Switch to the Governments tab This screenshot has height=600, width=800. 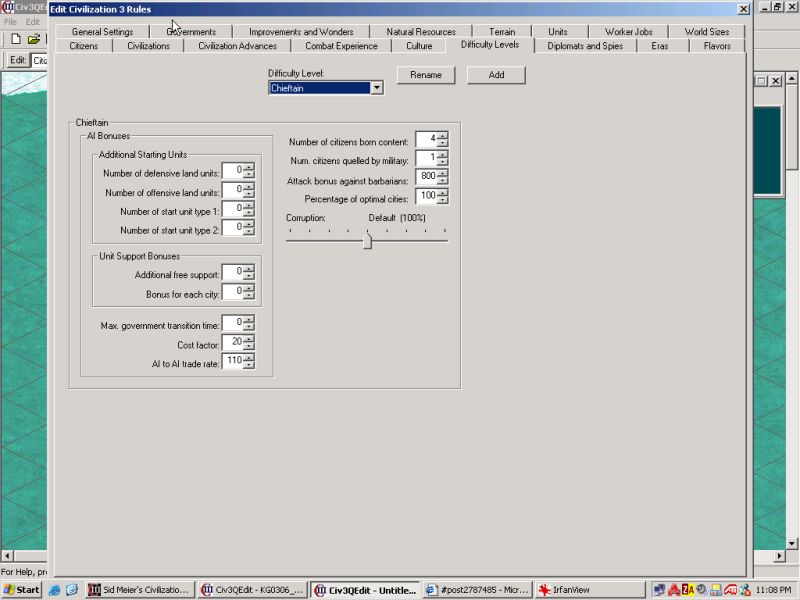[x=191, y=32]
